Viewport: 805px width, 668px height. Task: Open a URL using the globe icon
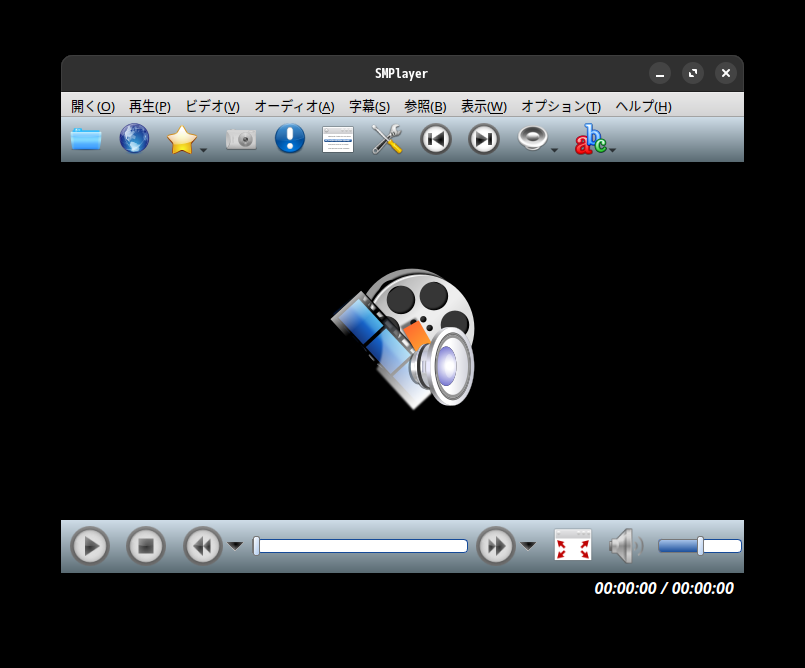click(134, 139)
